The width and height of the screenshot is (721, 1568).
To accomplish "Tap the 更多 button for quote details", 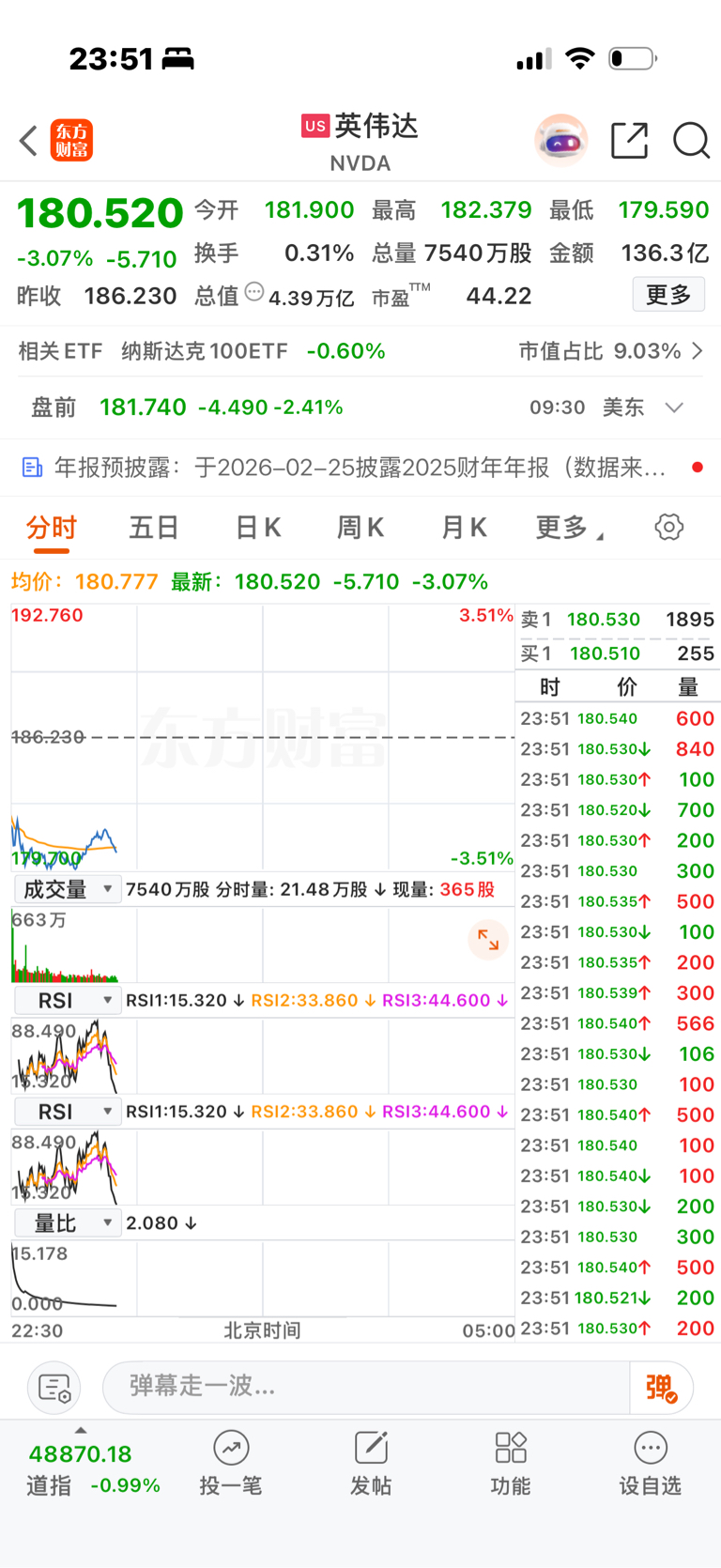I will click(x=668, y=295).
